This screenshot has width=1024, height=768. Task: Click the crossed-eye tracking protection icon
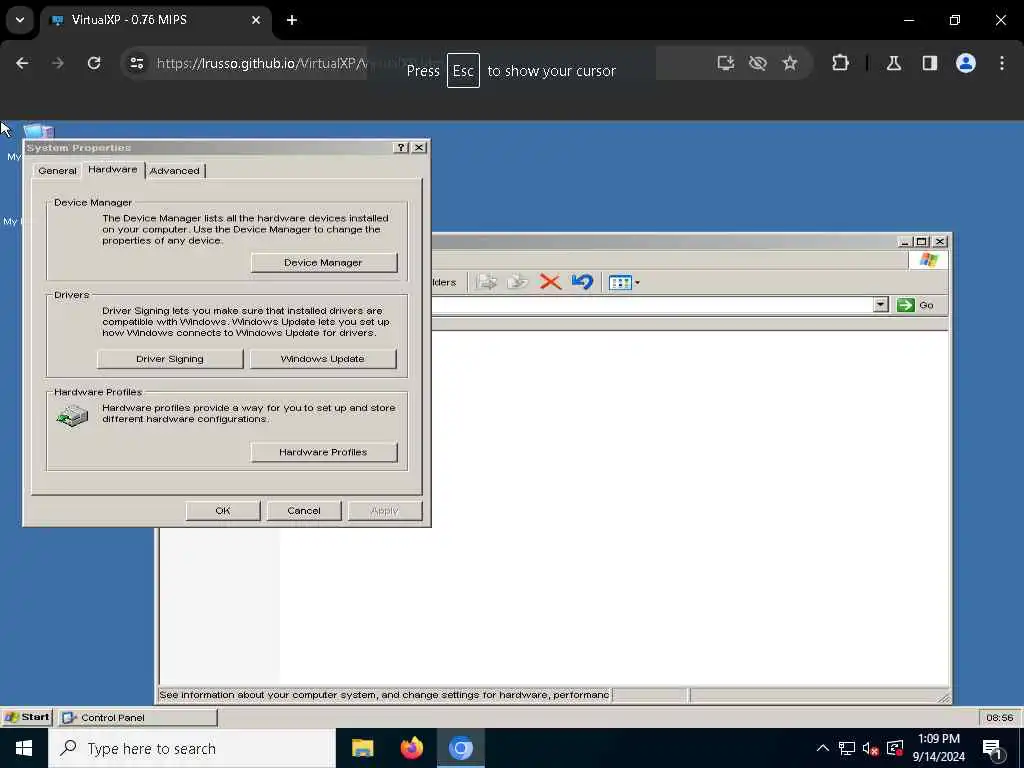point(758,63)
